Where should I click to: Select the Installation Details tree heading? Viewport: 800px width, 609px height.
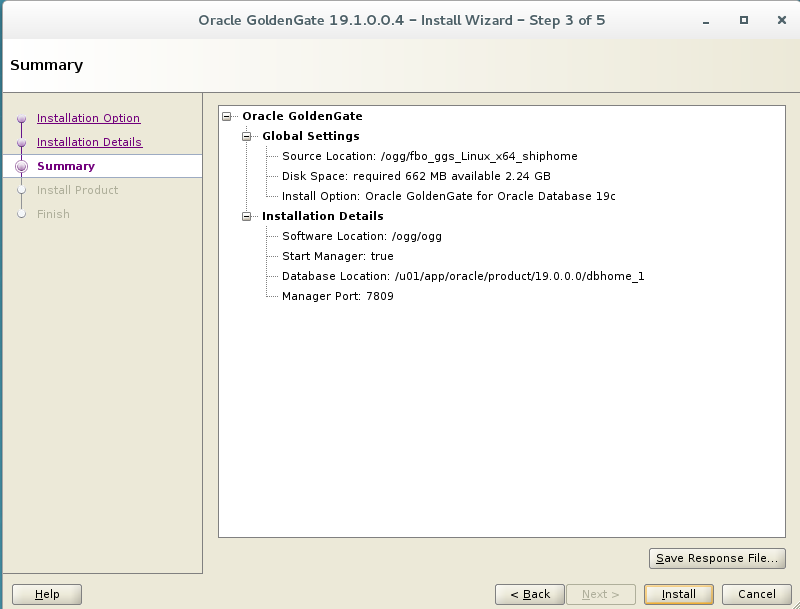[x=322, y=216]
